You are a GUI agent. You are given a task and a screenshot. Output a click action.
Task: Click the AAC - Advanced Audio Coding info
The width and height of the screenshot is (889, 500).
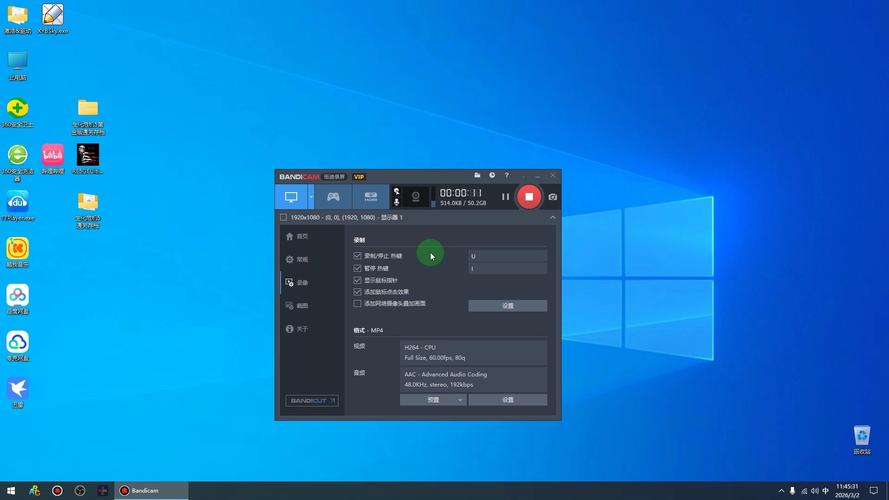(x=473, y=379)
